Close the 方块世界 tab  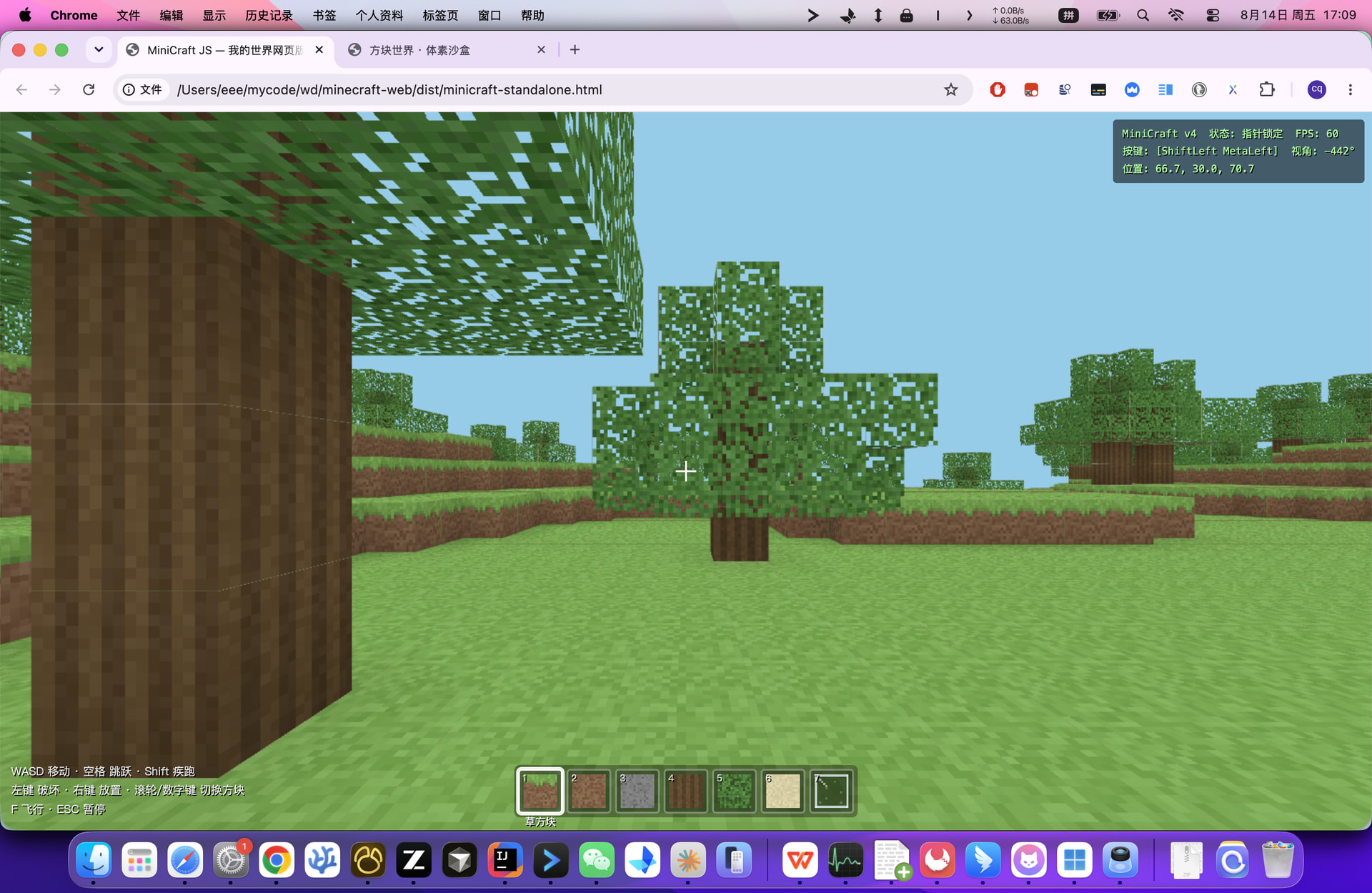tap(541, 49)
